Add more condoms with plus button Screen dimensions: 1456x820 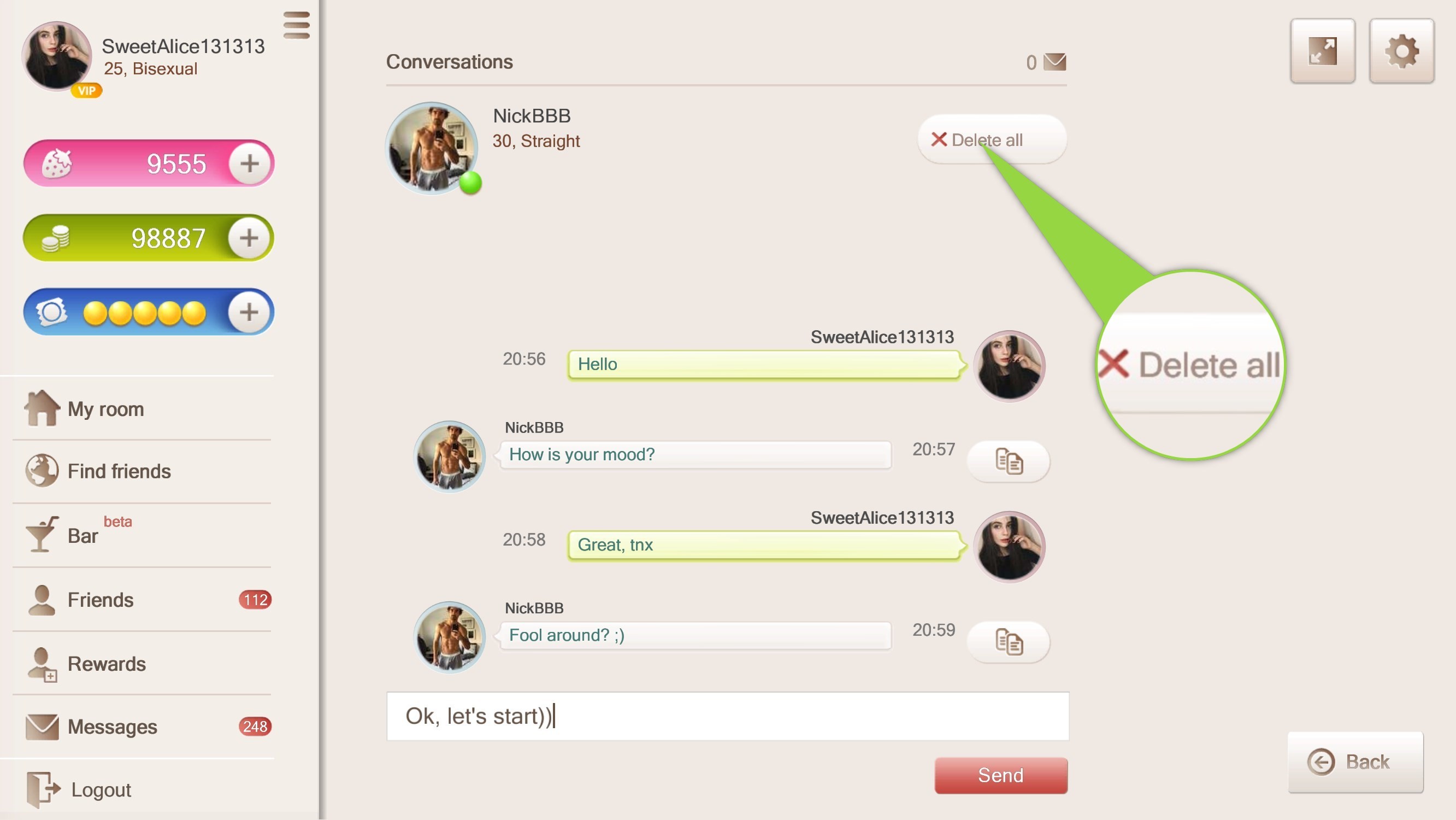pyautogui.click(x=249, y=312)
